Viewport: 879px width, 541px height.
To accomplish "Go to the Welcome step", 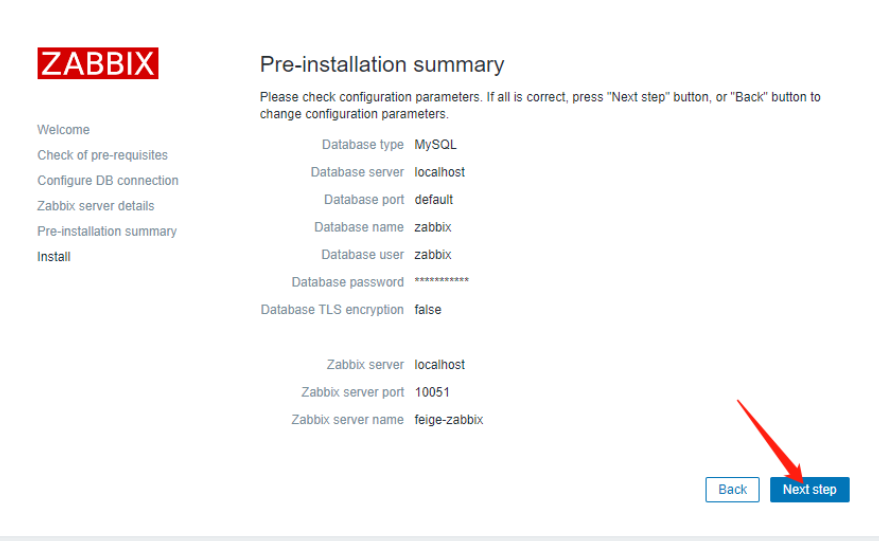I will (x=63, y=130).
